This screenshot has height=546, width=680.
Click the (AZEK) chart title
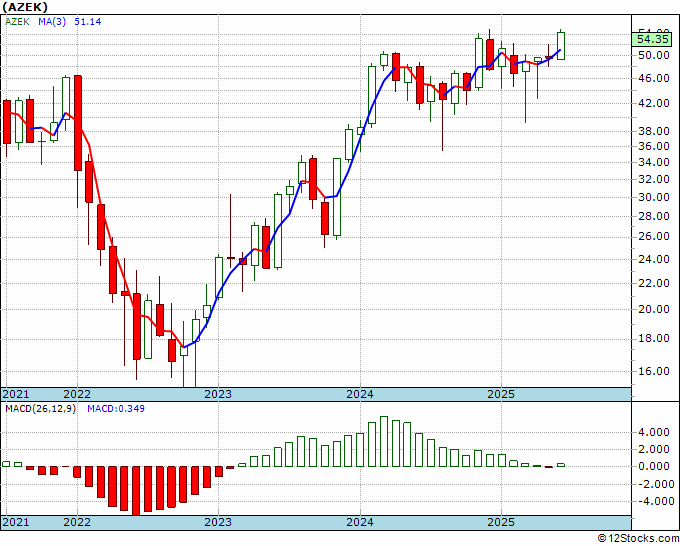coord(25,7)
